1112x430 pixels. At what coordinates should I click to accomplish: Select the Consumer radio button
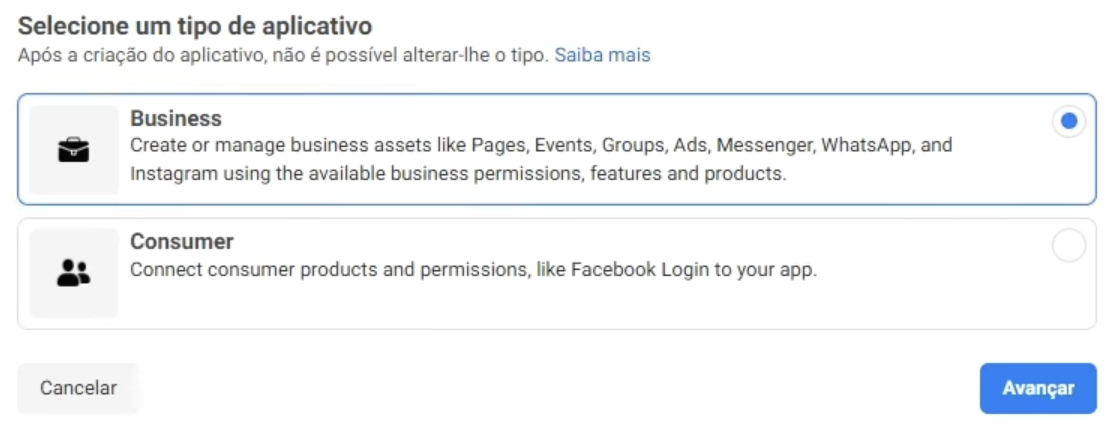click(x=1068, y=246)
